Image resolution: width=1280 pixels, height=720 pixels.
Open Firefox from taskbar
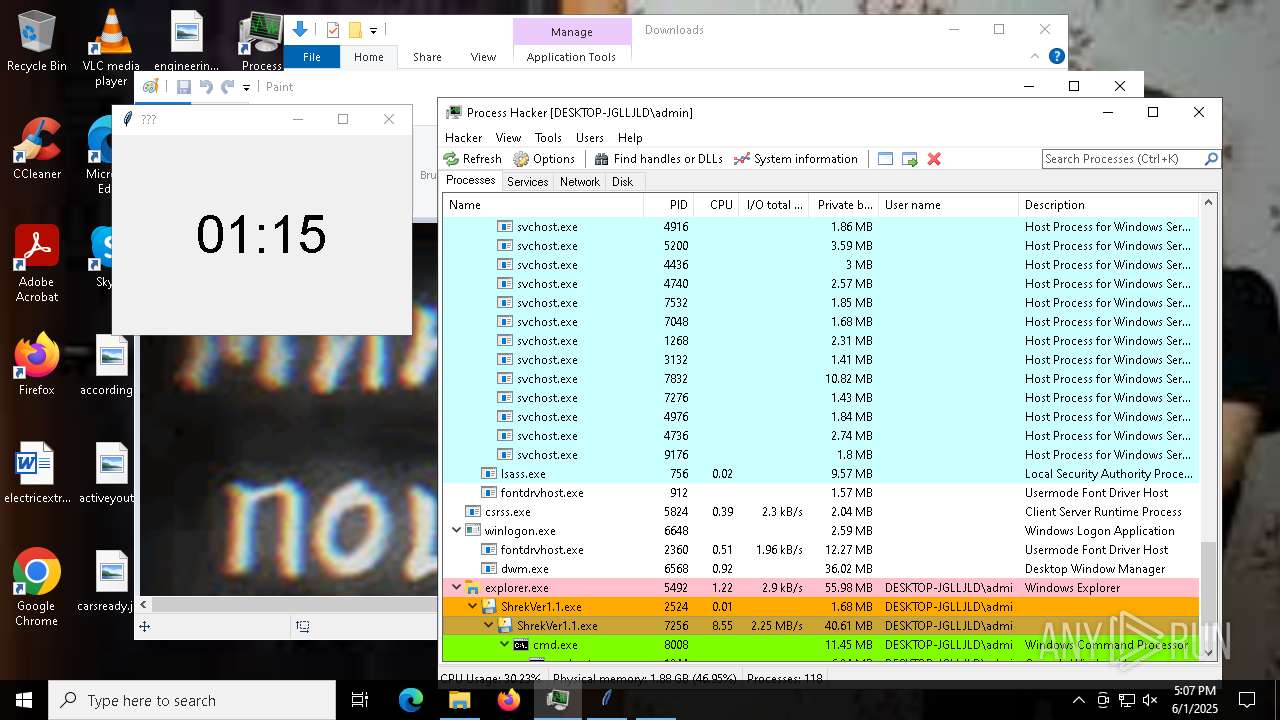[508, 700]
